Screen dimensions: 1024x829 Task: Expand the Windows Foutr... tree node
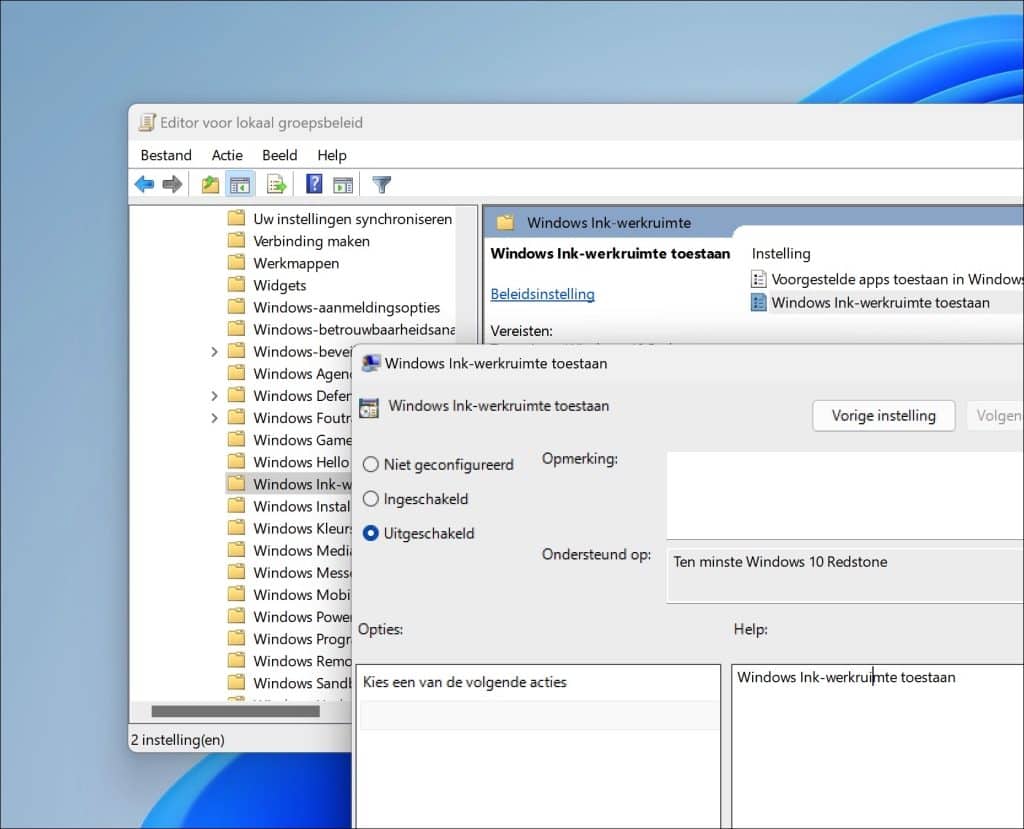[214, 418]
